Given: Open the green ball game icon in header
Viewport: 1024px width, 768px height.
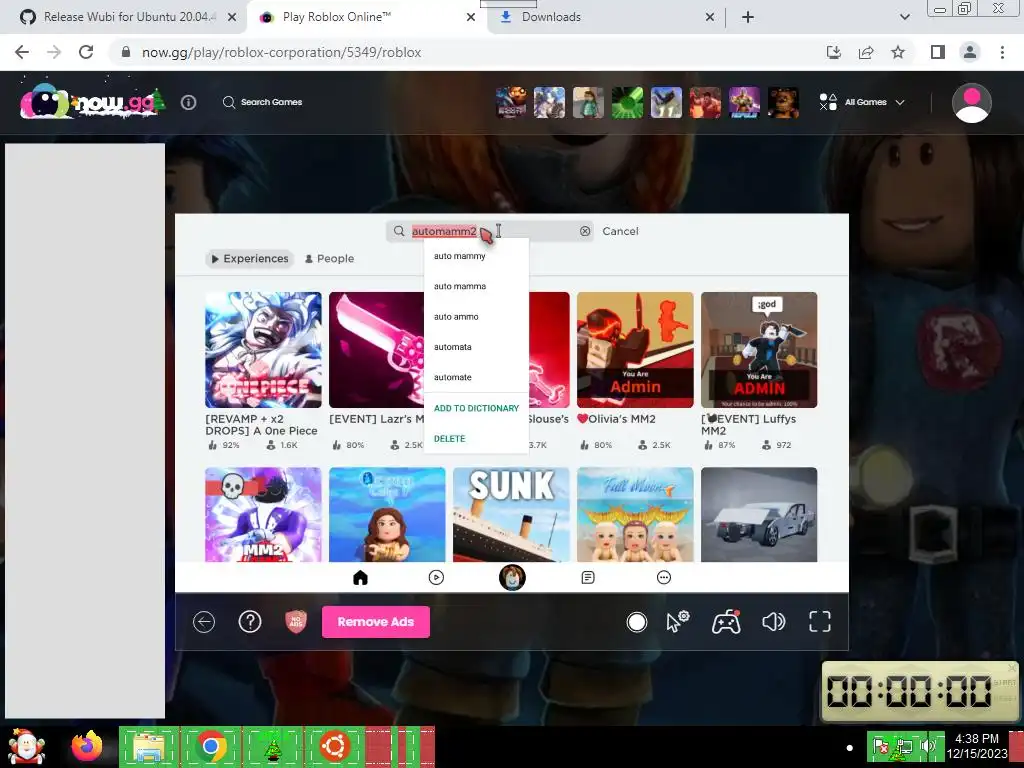Looking at the screenshot, I should (x=627, y=103).
